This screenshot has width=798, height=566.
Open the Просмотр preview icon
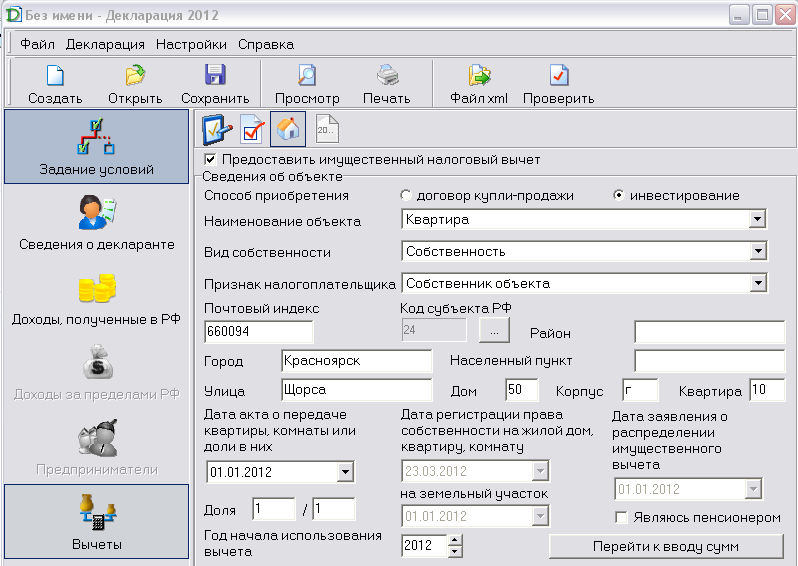coord(307,77)
